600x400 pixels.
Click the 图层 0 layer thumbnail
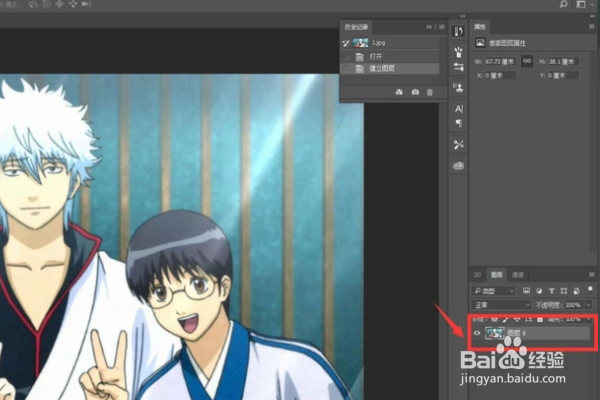[x=494, y=333]
